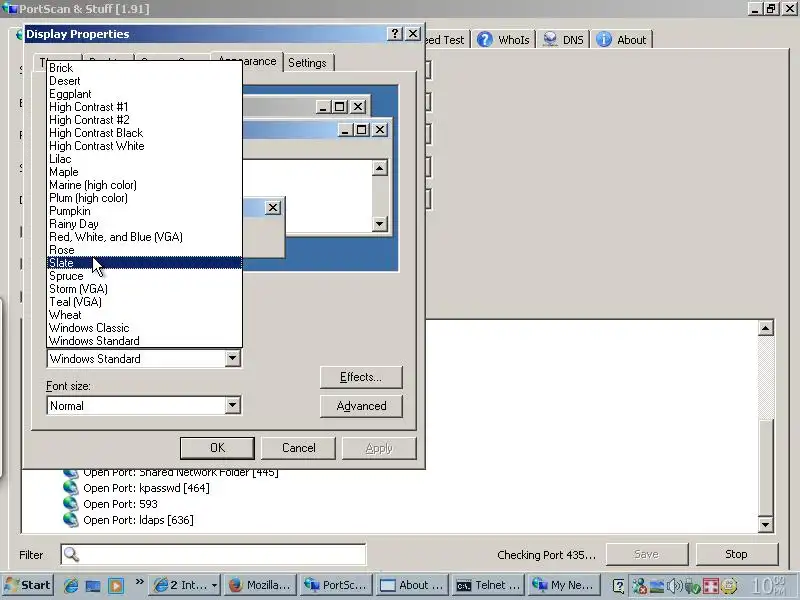Switch to About taskbar window
Screen dimensions: 800x600
(x=413, y=585)
